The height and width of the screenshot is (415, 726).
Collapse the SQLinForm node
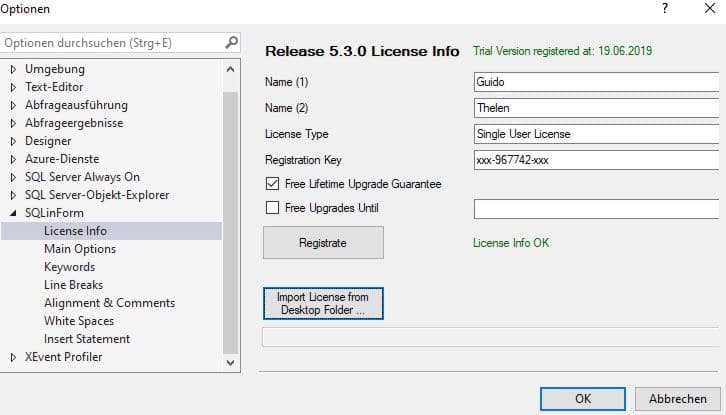coord(13,213)
